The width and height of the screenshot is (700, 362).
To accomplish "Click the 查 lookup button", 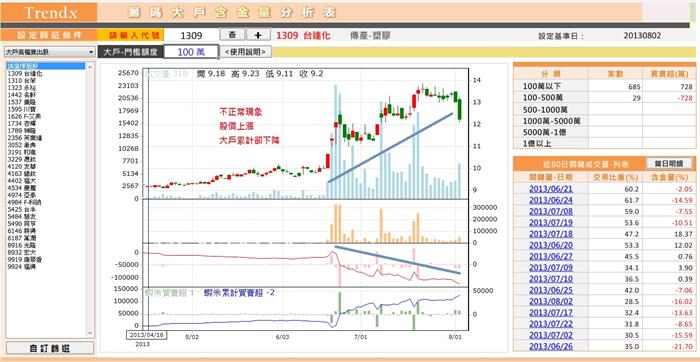I will (232, 35).
